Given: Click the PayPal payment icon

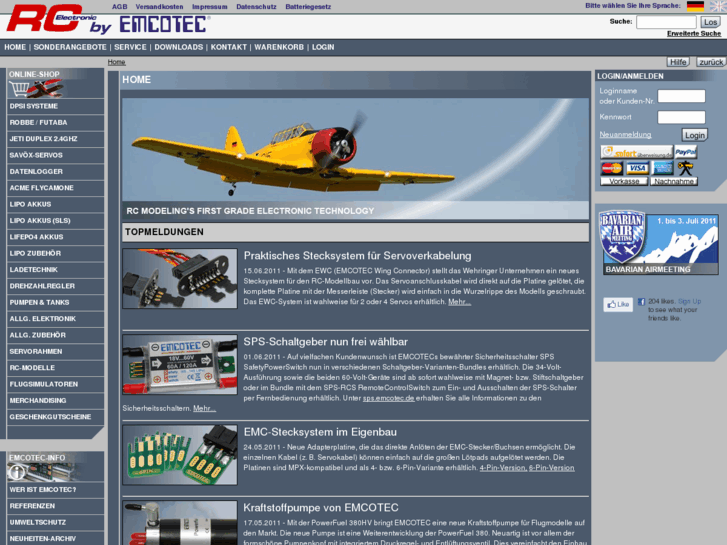Looking at the screenshot, I should click(x=686, y=152).
